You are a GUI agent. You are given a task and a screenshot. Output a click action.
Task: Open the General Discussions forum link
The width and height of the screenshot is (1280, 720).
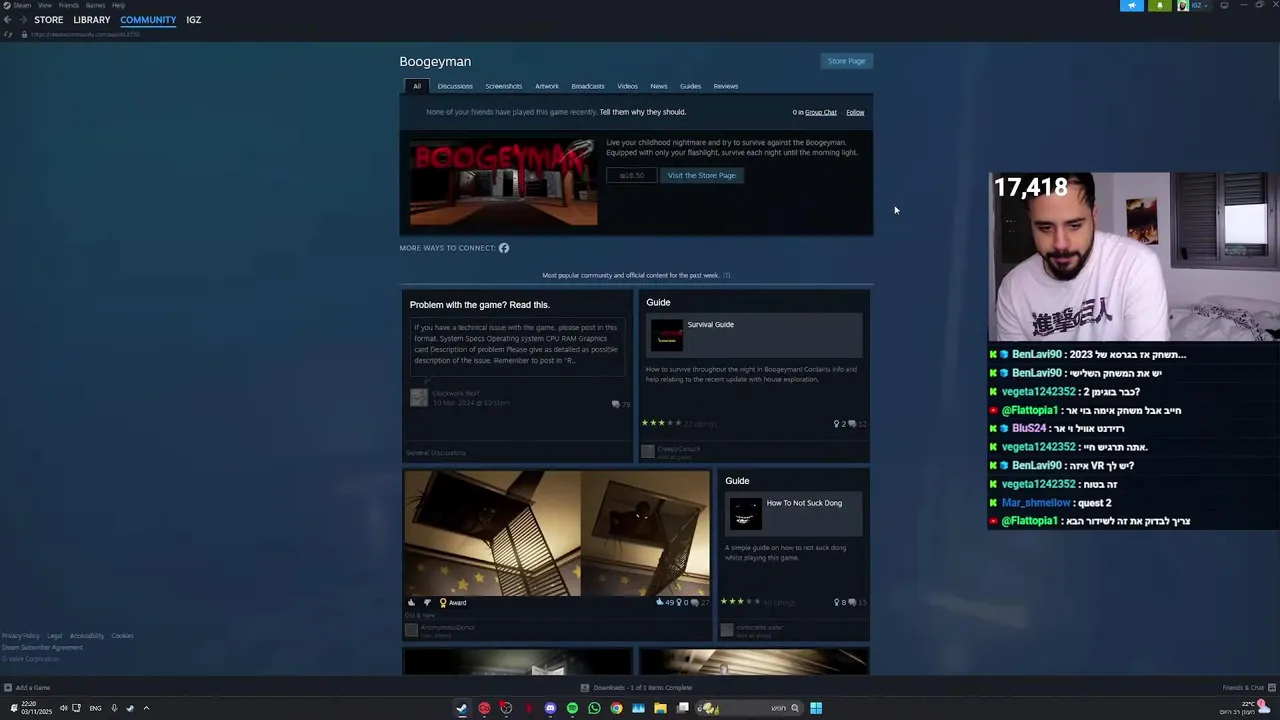[436, 453]
